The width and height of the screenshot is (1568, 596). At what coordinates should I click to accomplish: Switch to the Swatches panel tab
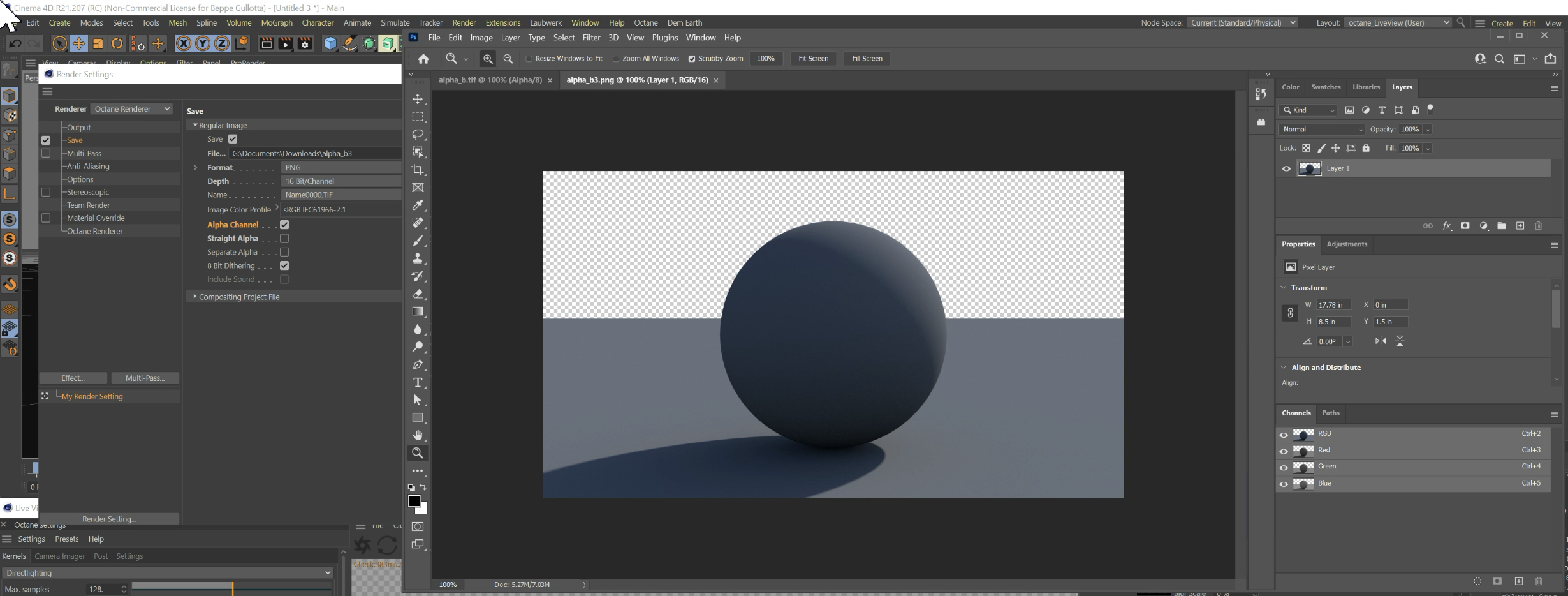(1325, 87)
